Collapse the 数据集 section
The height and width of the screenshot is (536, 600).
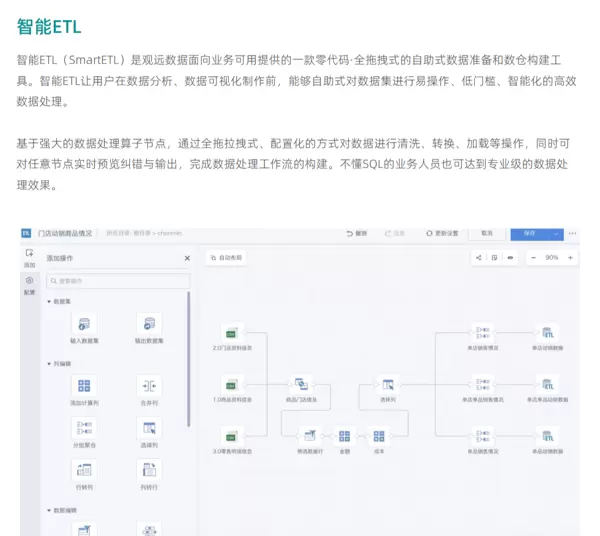49,301
